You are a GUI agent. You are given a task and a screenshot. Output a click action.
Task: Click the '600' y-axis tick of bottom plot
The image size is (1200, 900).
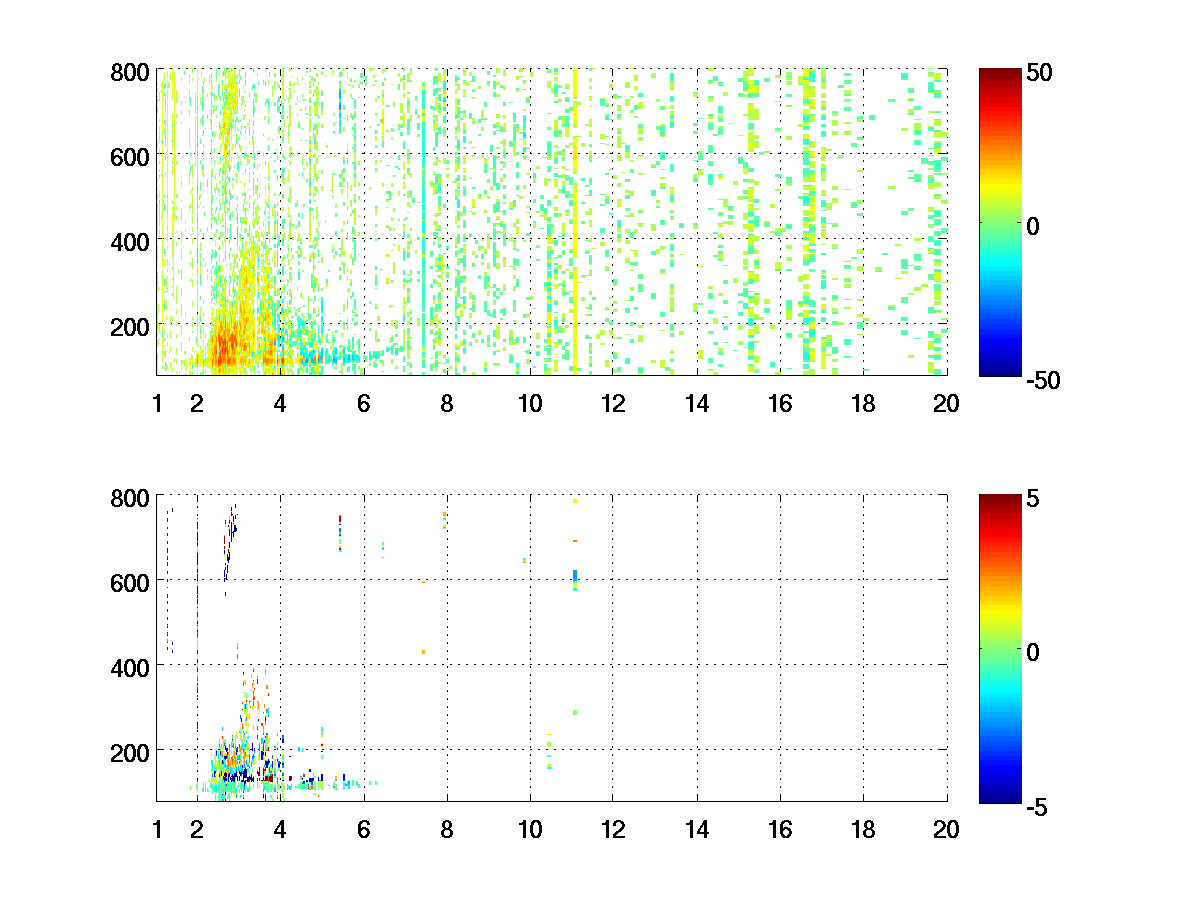(130, 581)
